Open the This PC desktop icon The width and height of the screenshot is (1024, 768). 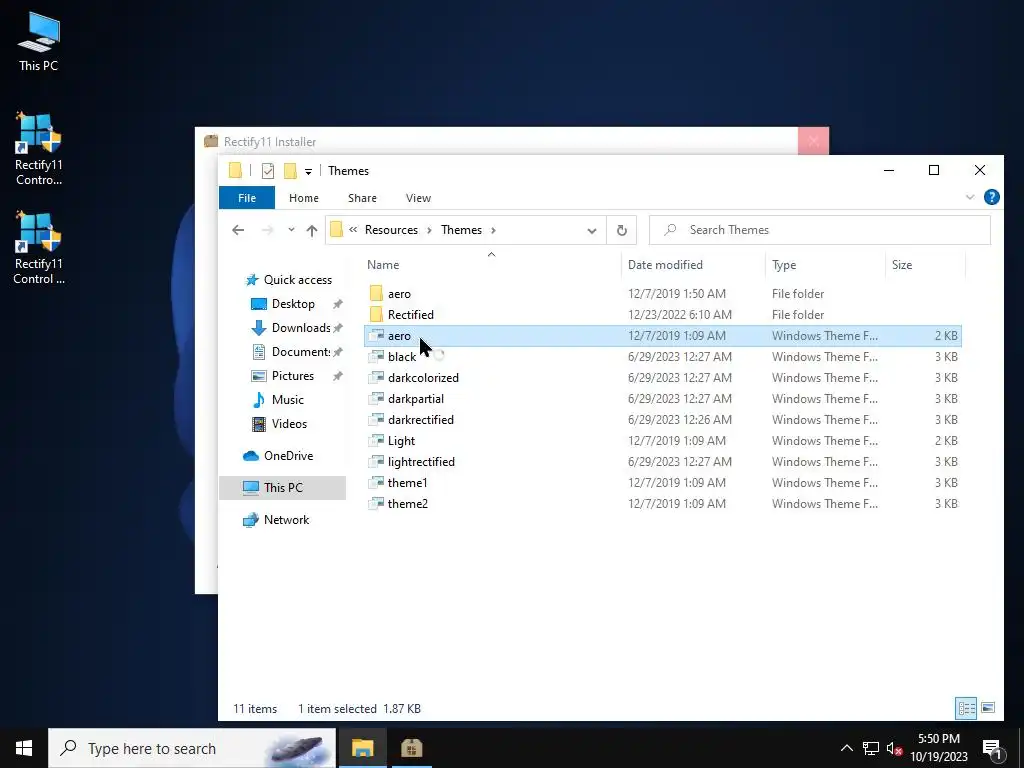click(x=39, y=41)
